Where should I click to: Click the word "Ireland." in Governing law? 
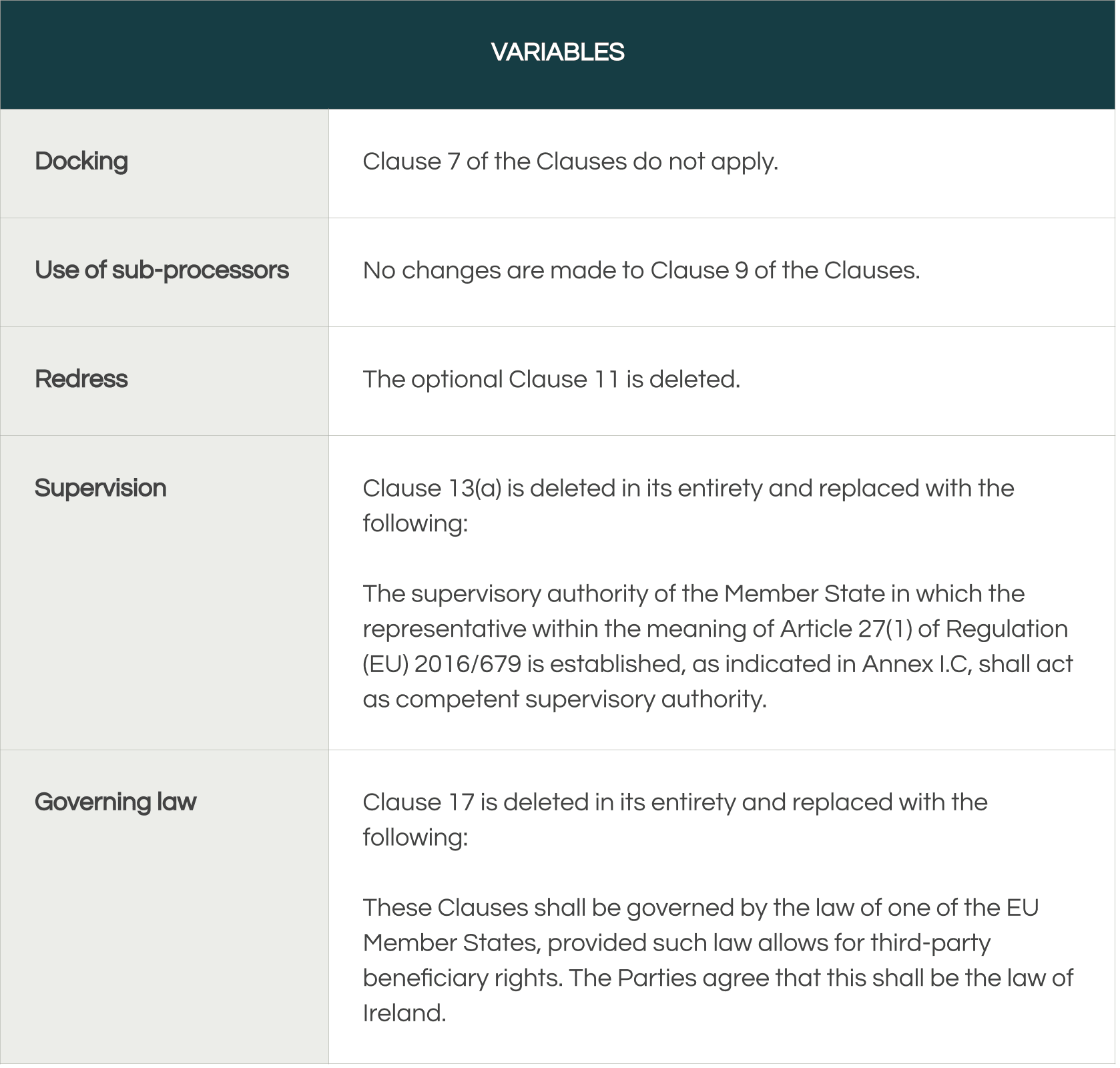point(404,1013)
